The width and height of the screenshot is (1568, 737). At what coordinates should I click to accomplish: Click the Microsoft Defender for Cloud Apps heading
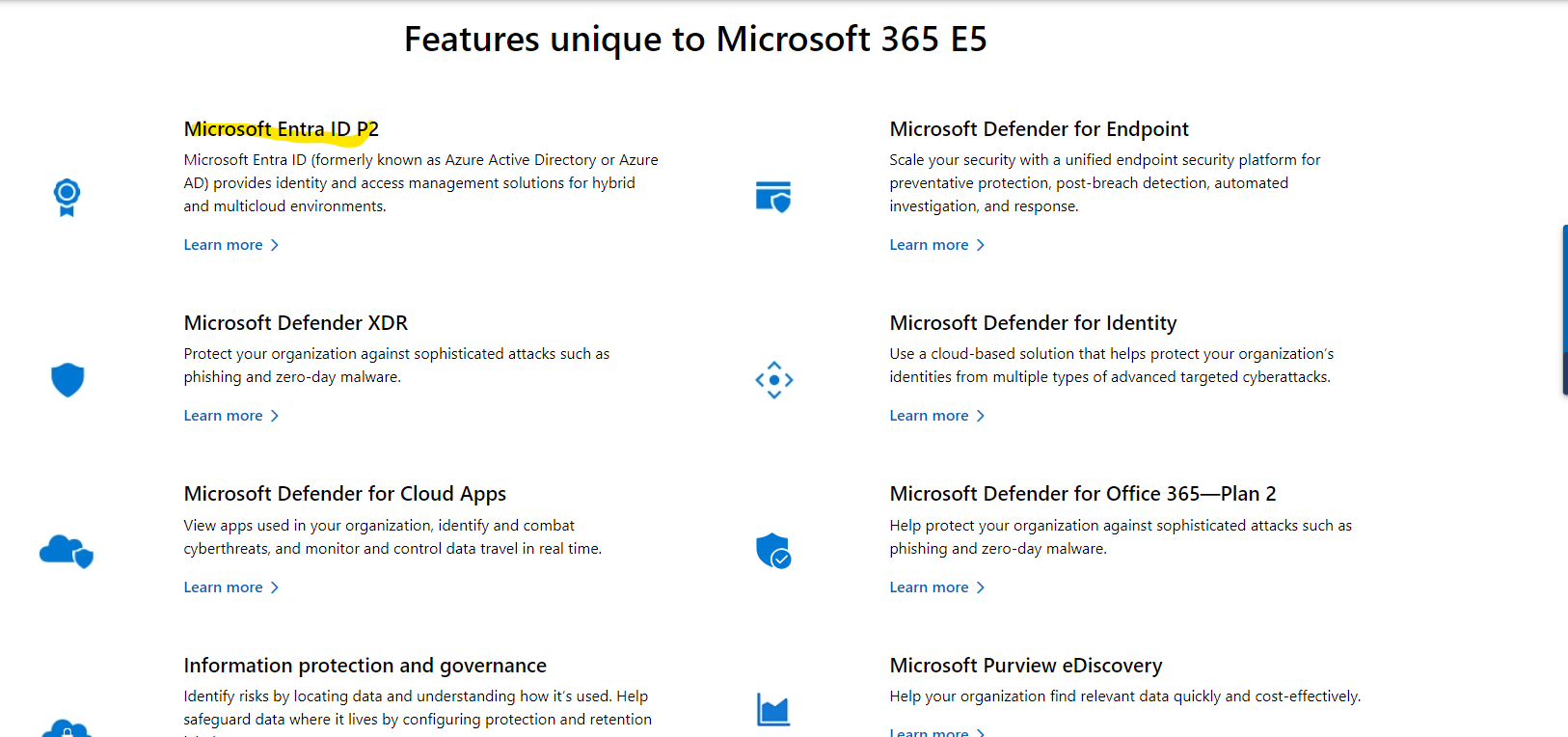(345, 494)
